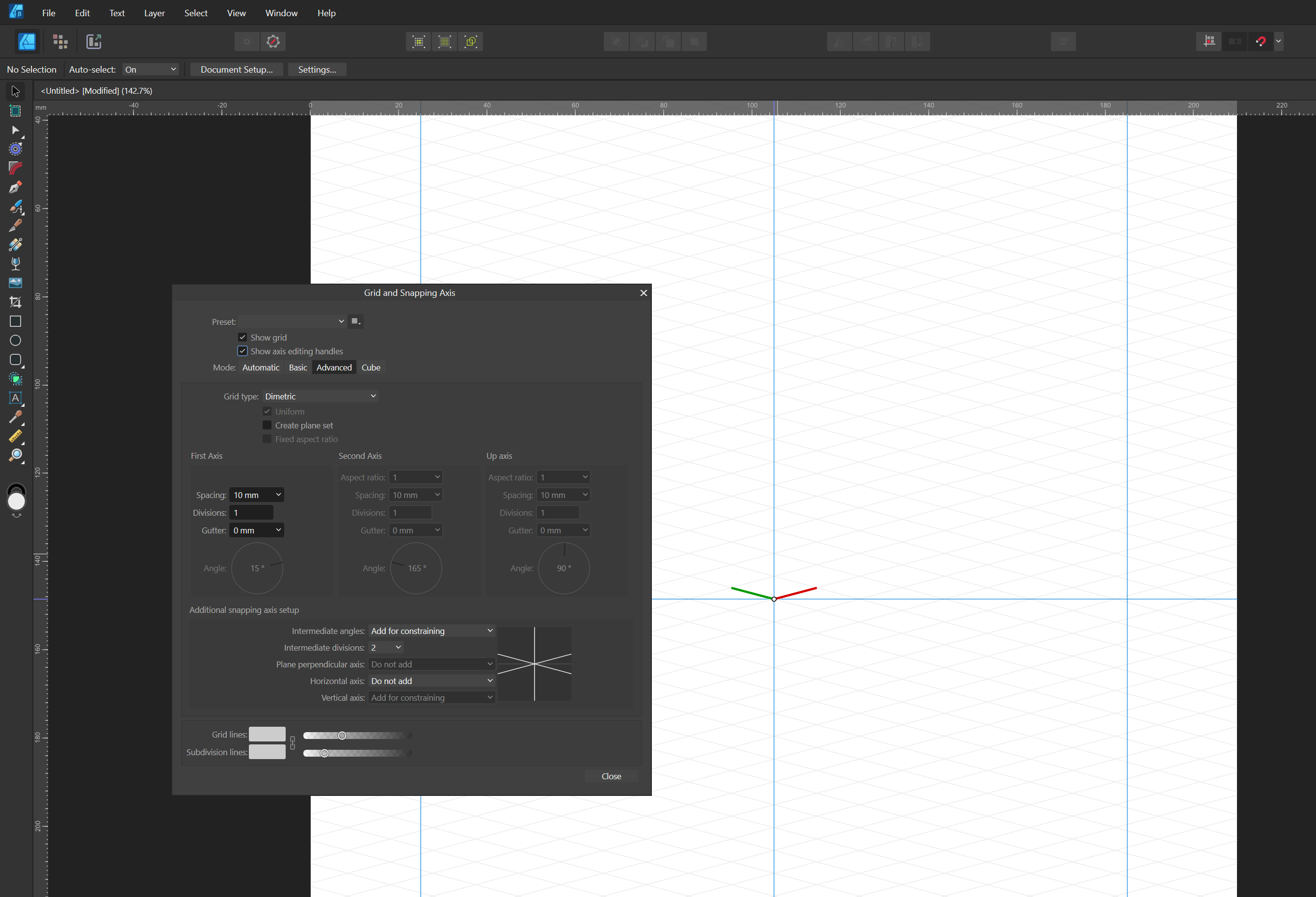1316x897 pixels.
Task: Select the Place Image tool
Action: 15,283
